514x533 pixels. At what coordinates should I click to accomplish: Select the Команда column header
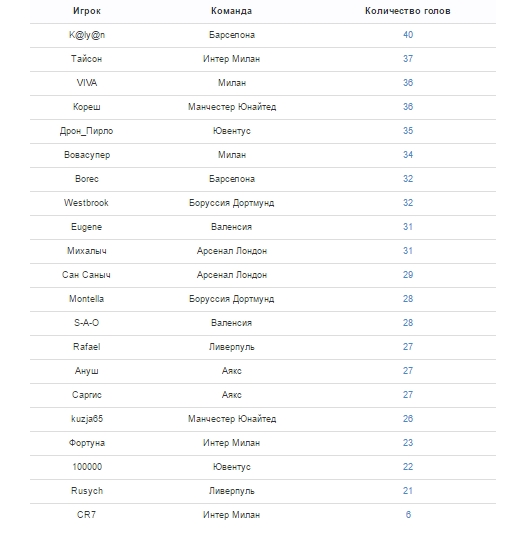click(x=232, y=11)
